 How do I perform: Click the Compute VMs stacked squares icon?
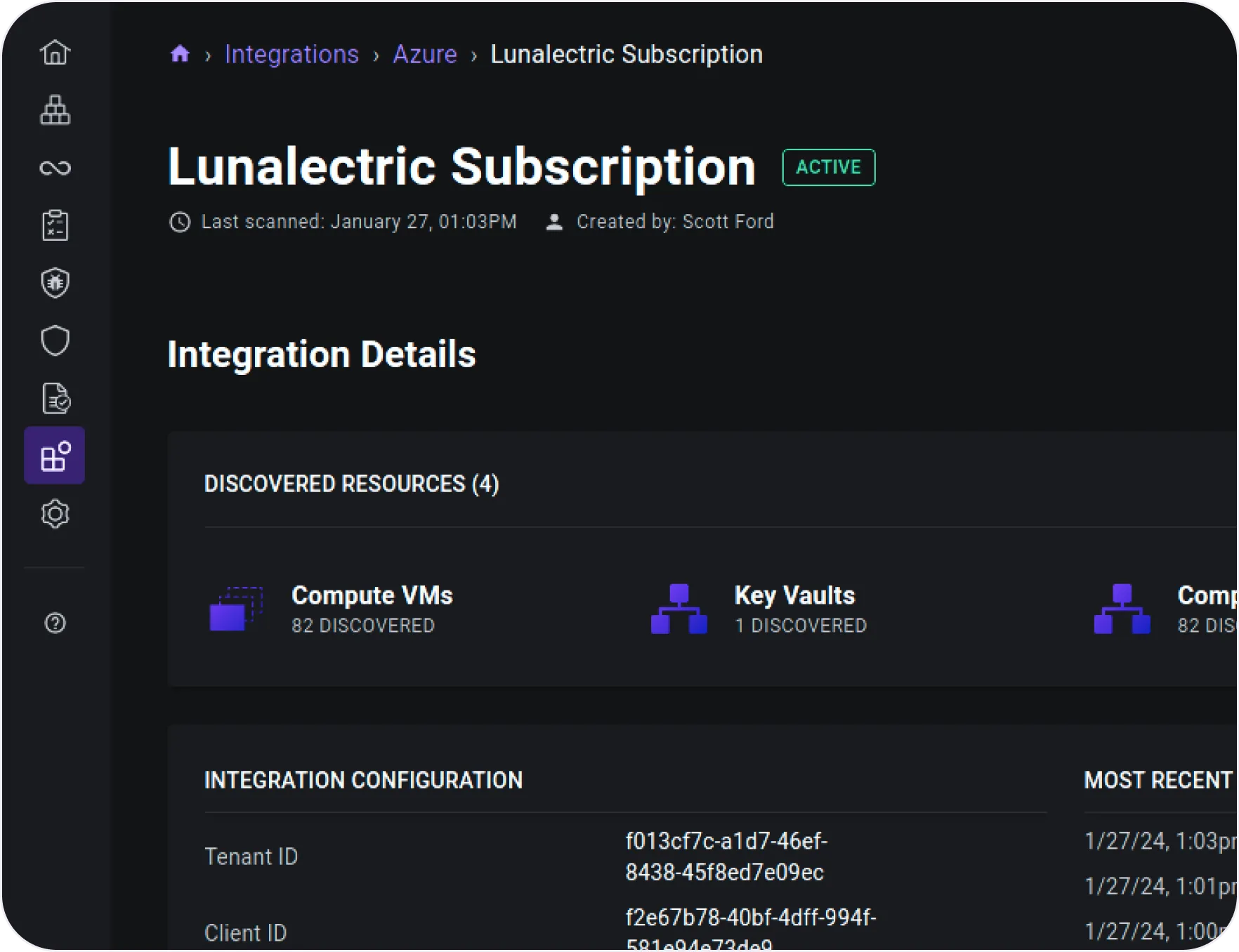(236, 609)
